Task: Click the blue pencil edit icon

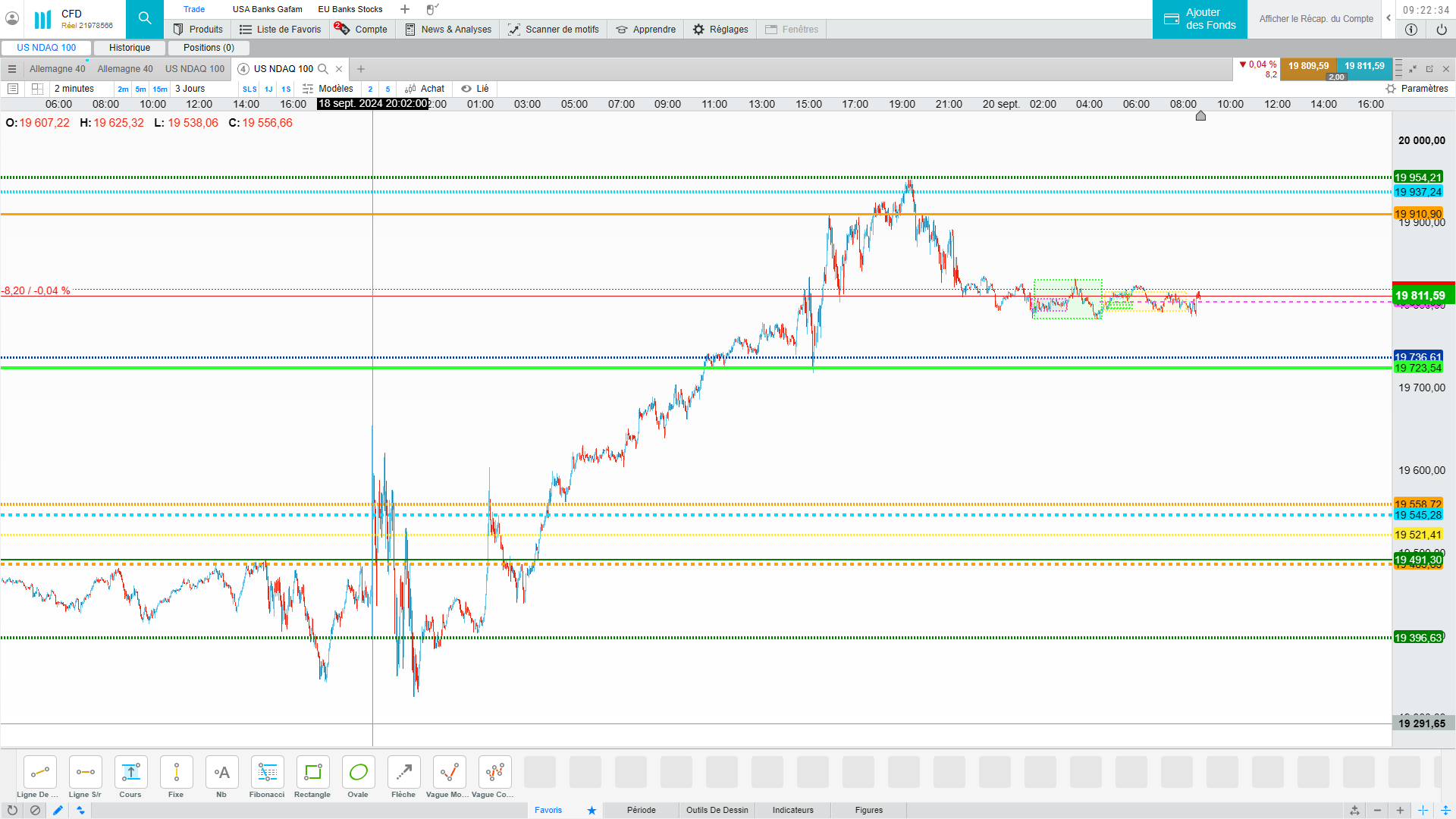Action: pyautogui.click(x=58, y=810)
